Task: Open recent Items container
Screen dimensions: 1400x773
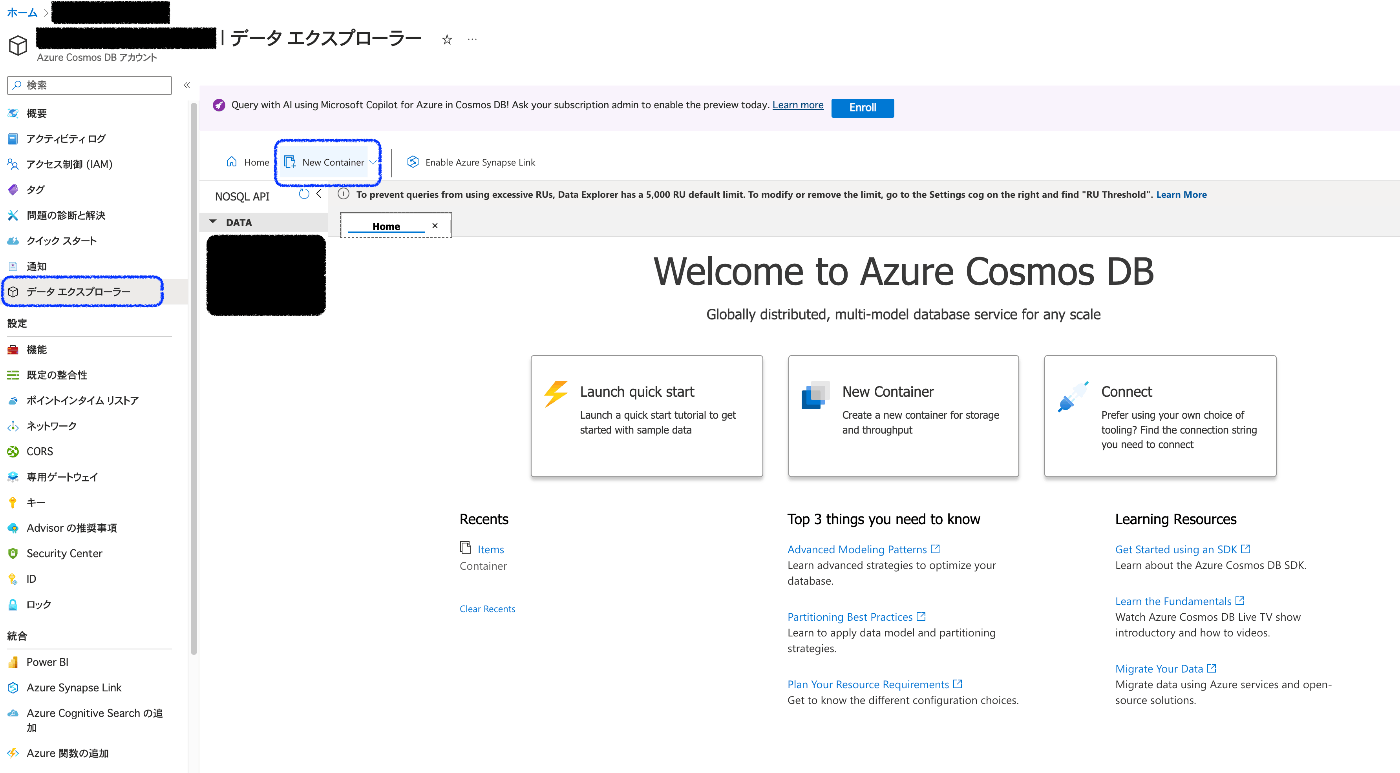Action: 491,549
